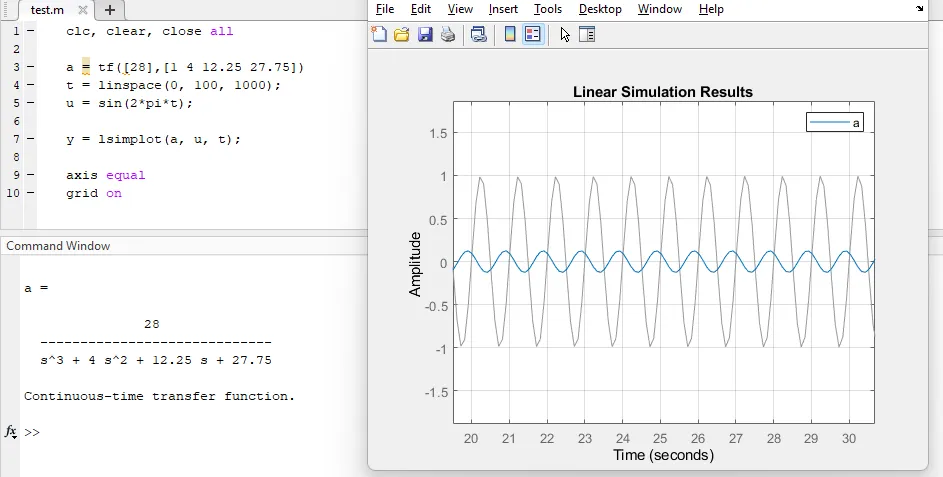
Task: Open the Property Inspector icon
Action: (x=587, y=35)
